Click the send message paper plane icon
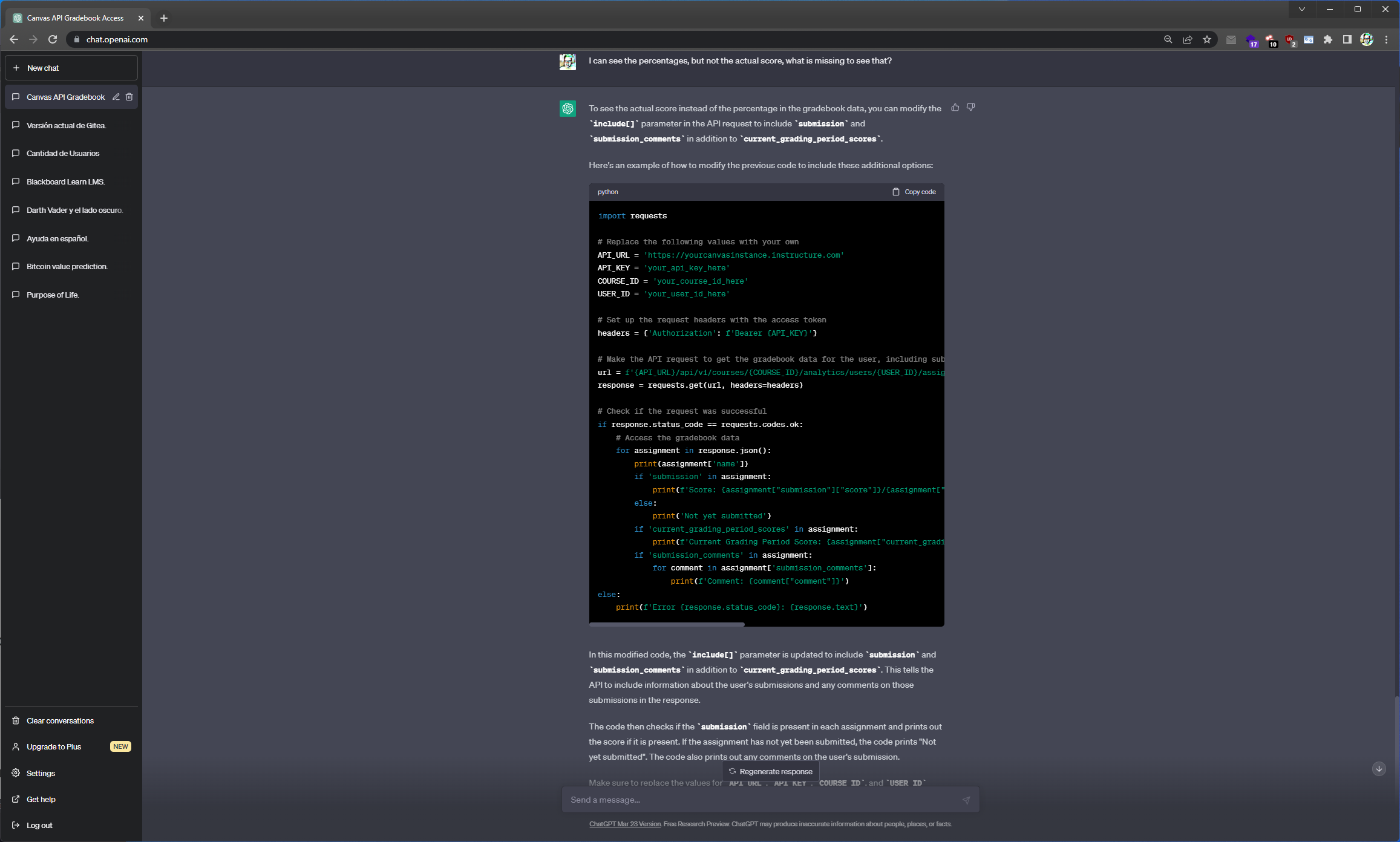 [966, 800]
